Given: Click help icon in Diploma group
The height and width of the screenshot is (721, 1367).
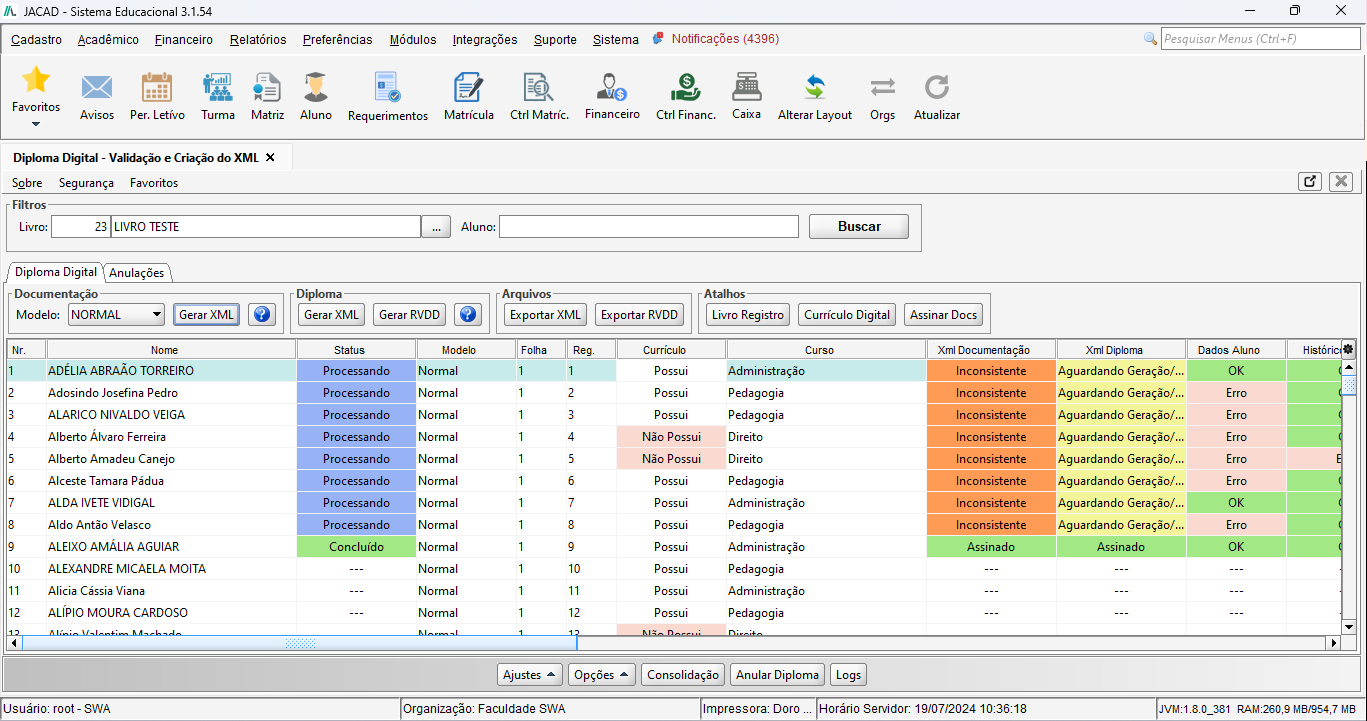Looking at the screenshot, I should 467,315.
